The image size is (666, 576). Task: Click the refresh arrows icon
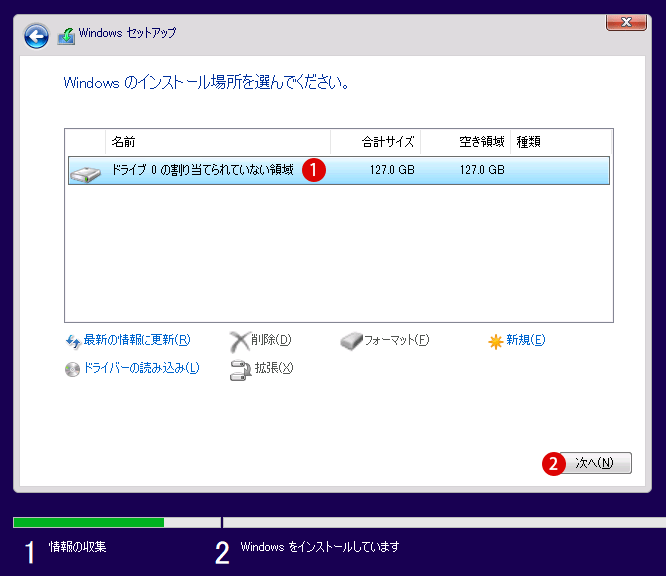point(73,341)
